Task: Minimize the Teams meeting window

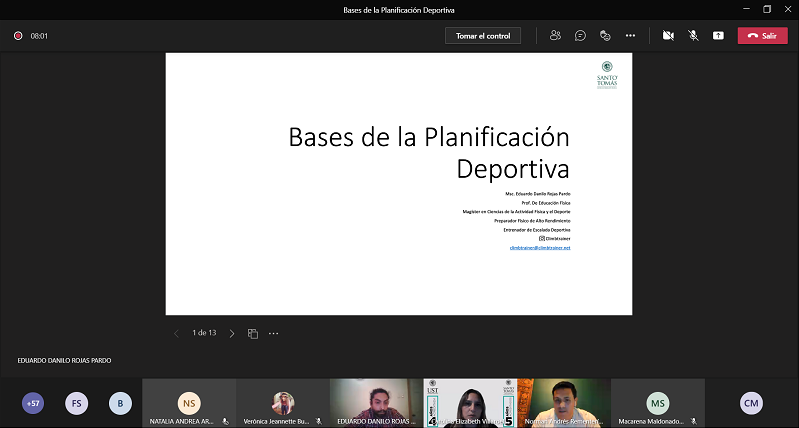Action: (x=747, y=9)
